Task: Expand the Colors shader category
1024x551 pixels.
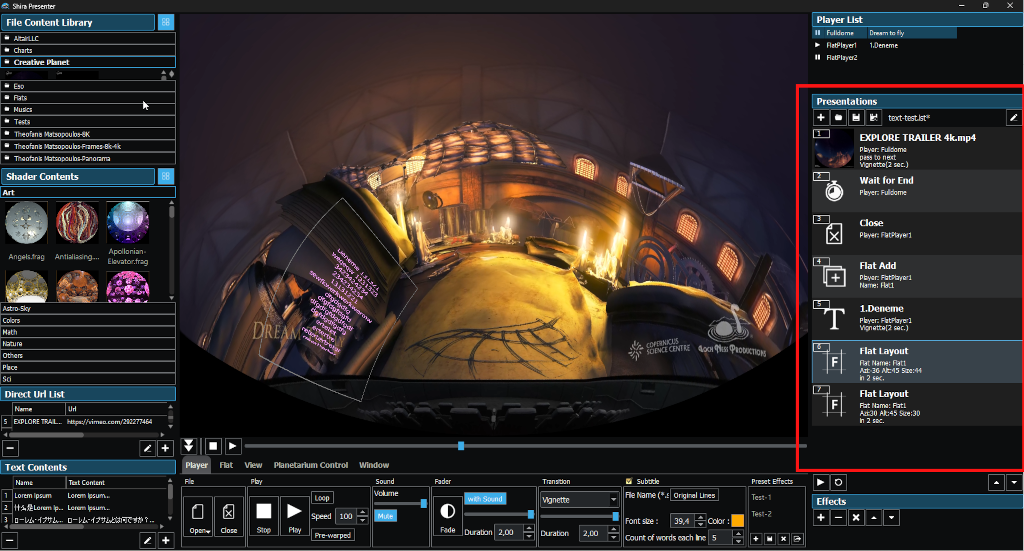Action: pyautogui.click(x=88, y=321)
